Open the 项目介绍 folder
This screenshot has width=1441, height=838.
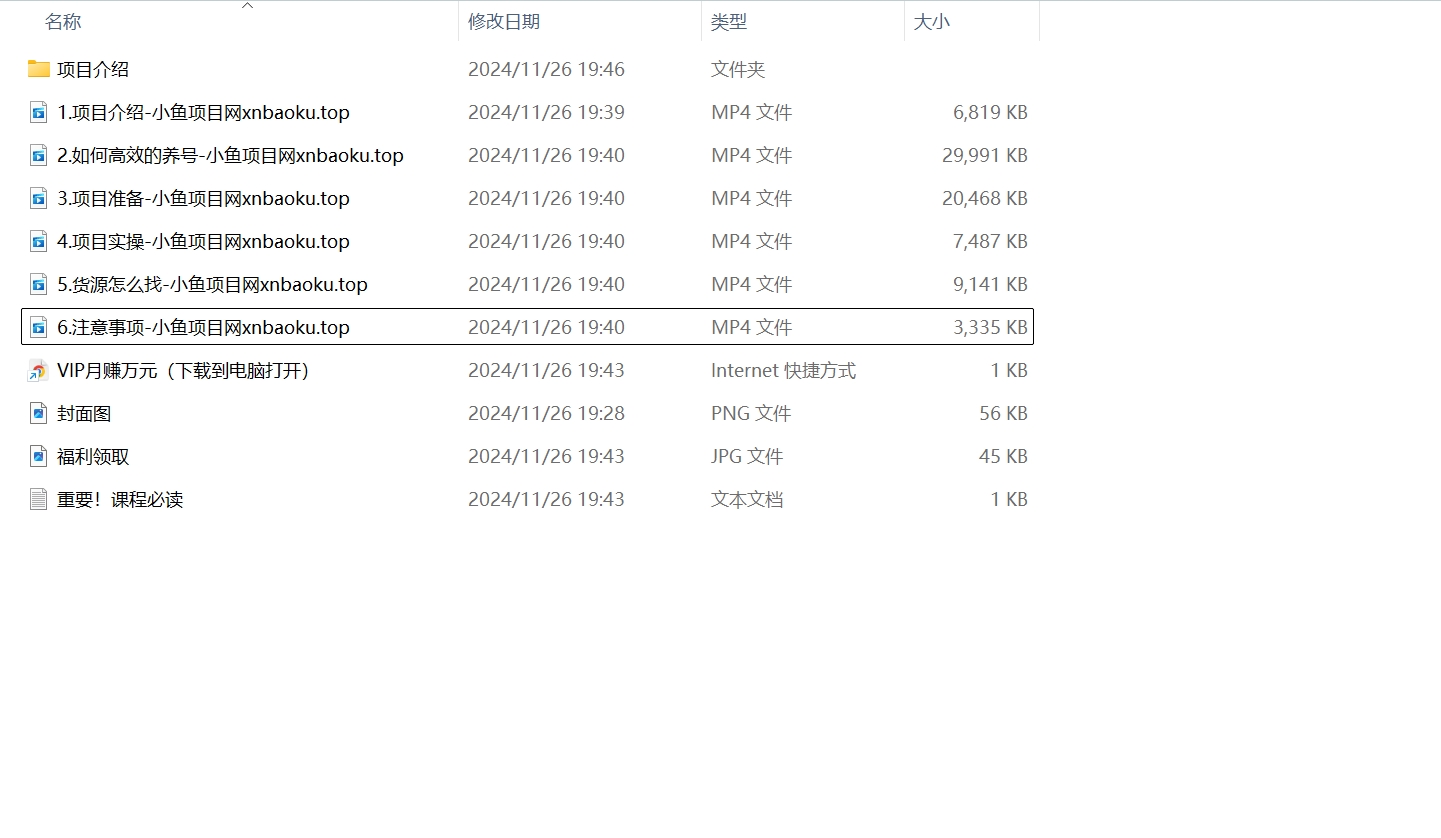100,69
